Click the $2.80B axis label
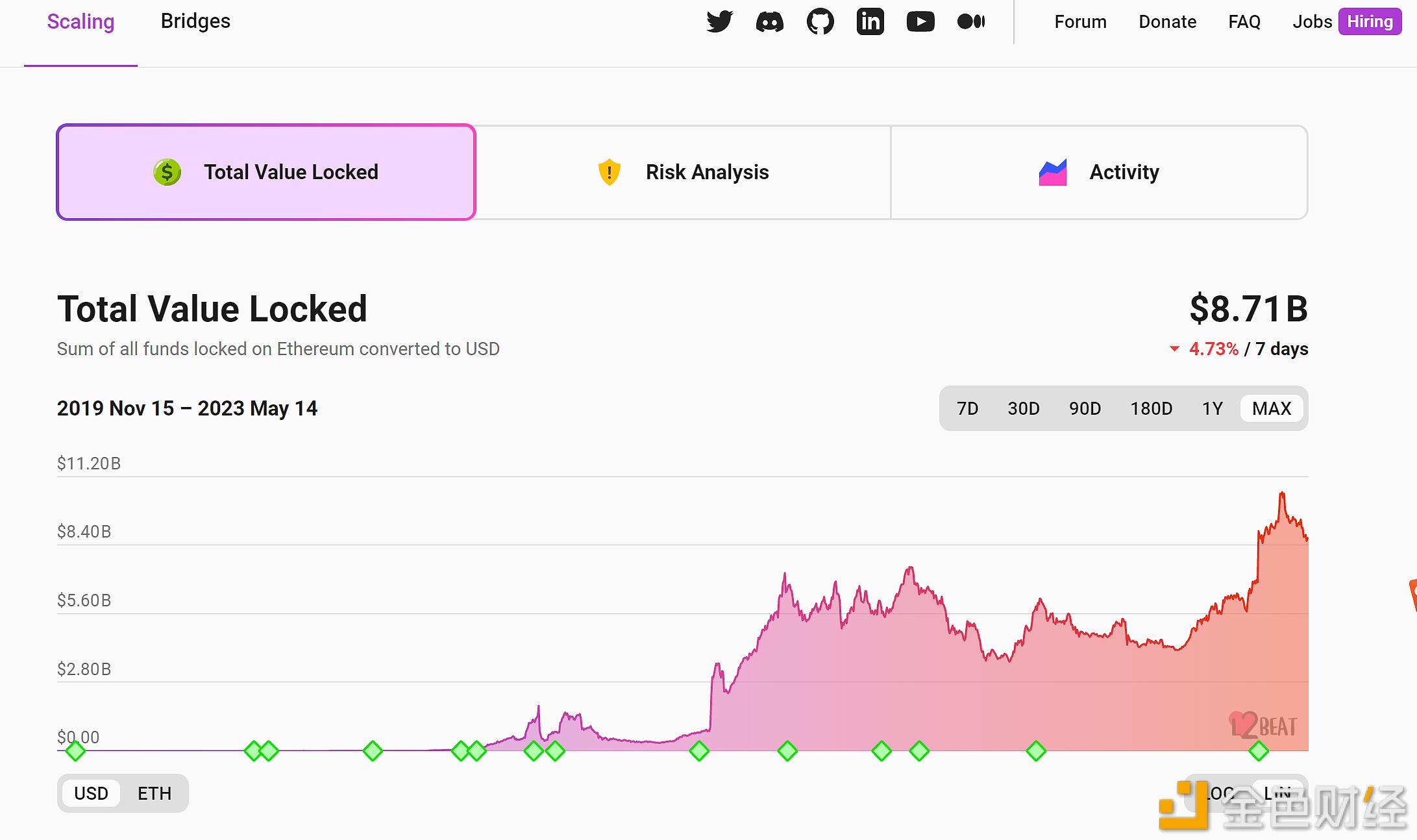Screen dimensions: 1417x840 84,669
